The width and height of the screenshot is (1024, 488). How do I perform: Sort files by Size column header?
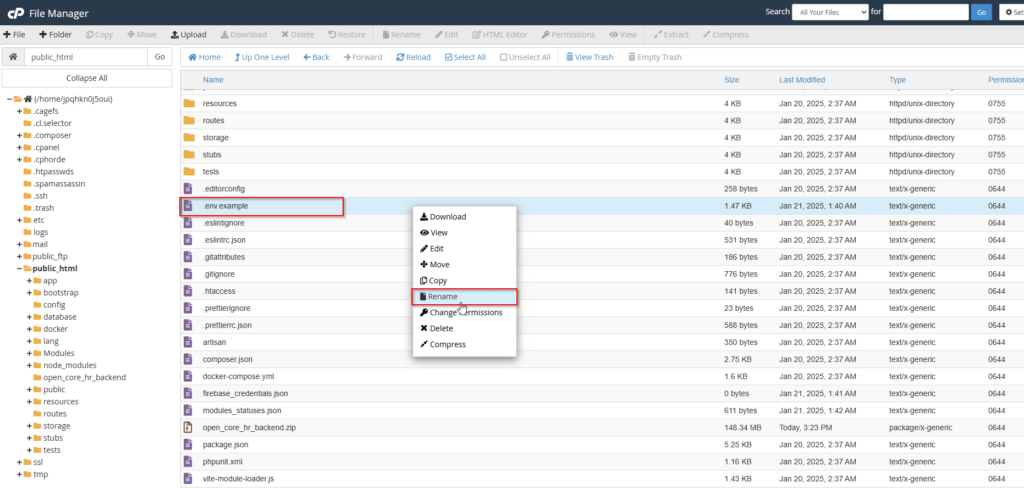(731, 80)
